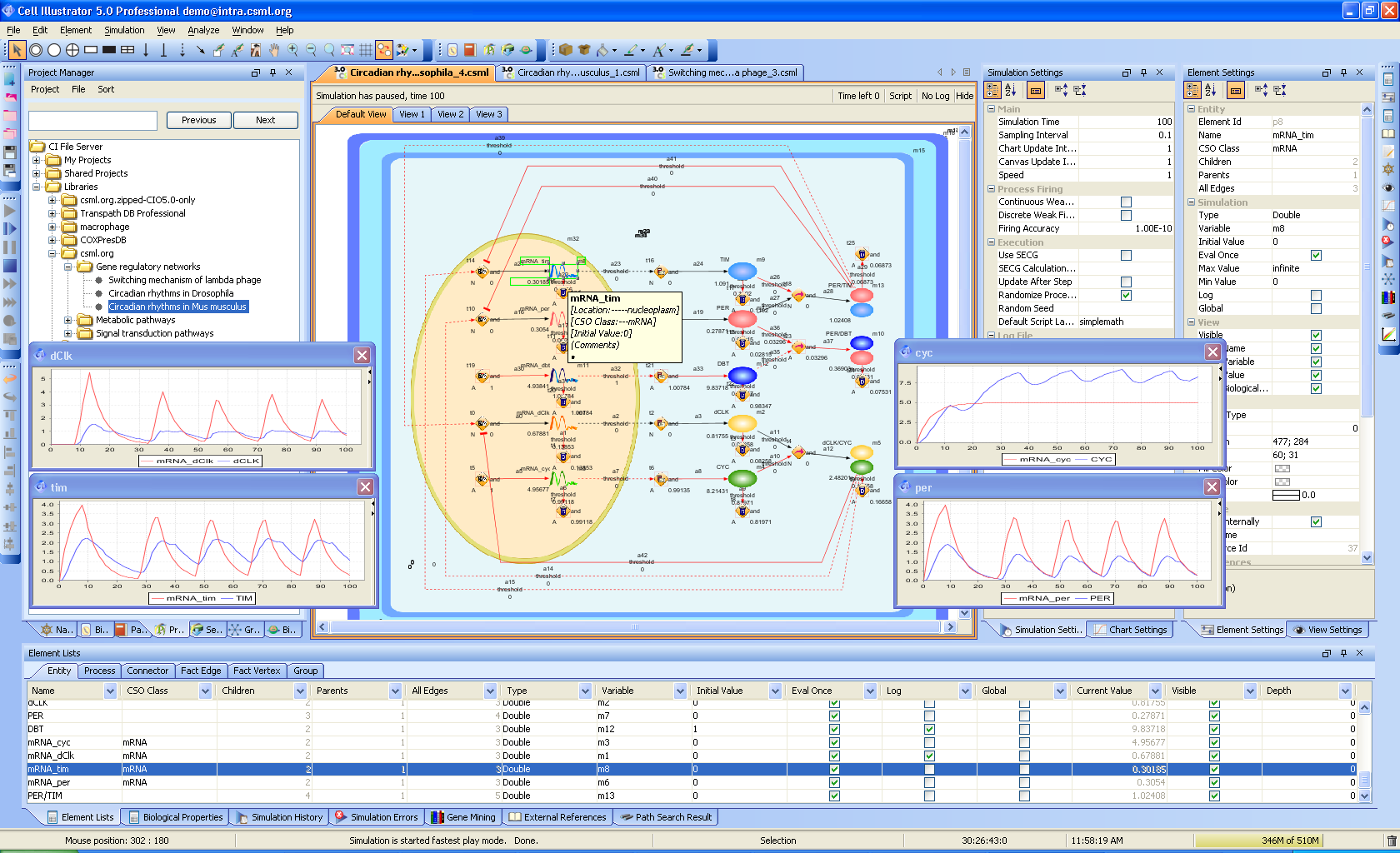Viewport: 1400px width, 853px height.
Task: Click the eye icon in right sidebar
Action: 1388,187
